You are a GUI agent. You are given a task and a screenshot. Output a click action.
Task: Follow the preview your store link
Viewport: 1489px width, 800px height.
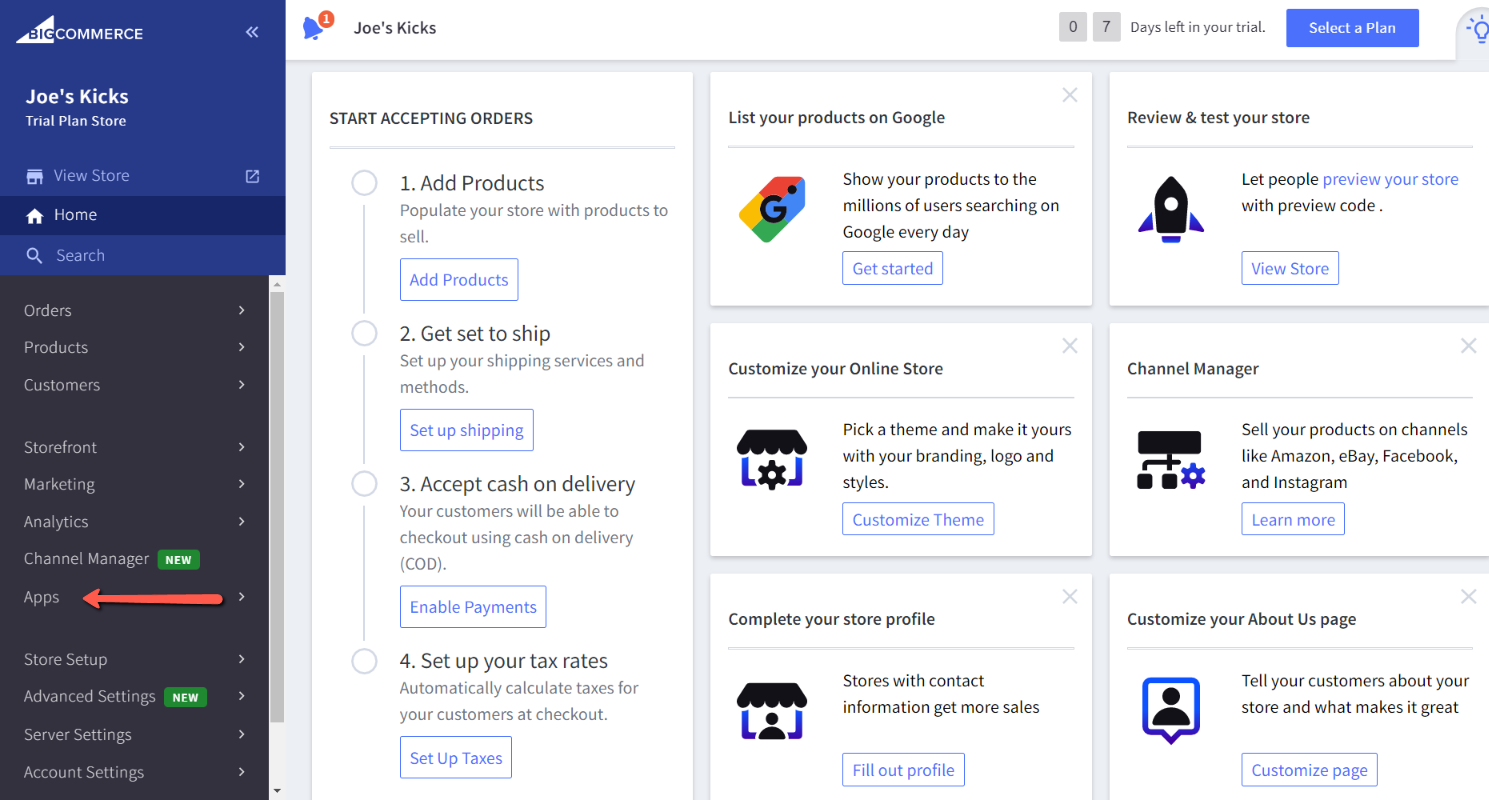tap(1390, 179)
